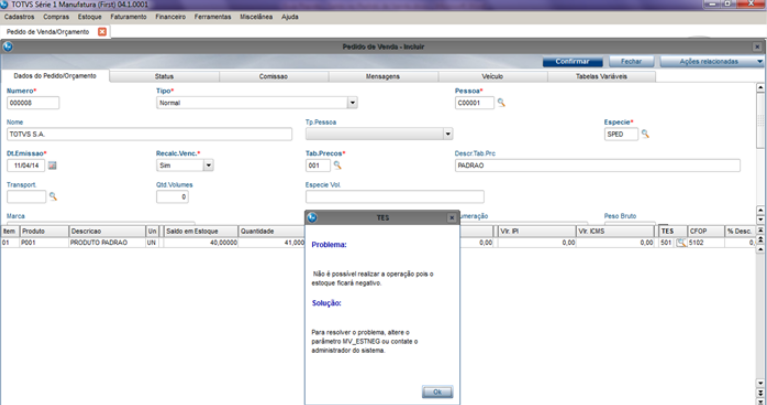This screenshot has width=767, height=405.
Task: Click the Produto column header
Action: (x=44, y=231)
